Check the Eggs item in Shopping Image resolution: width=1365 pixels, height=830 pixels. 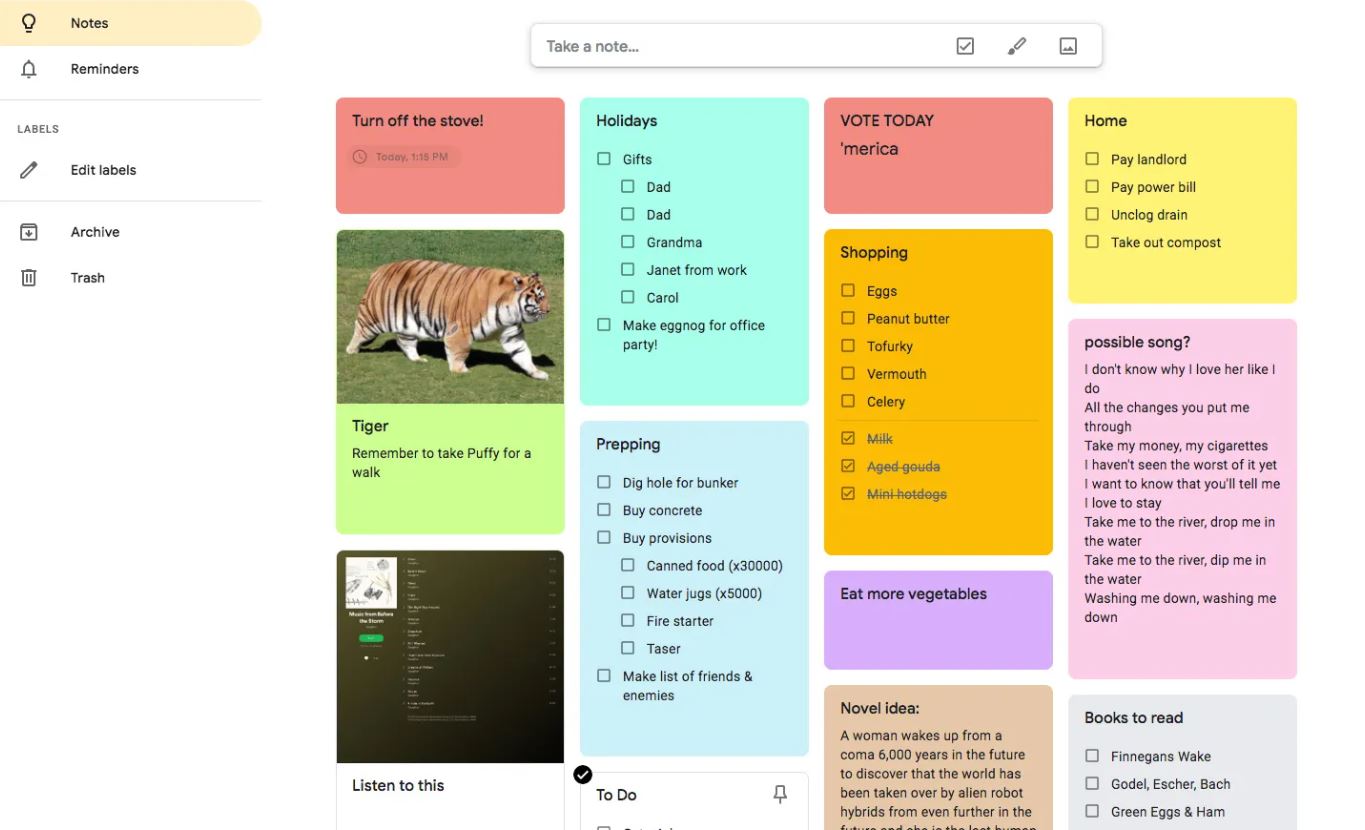click(x=848, y=291)
